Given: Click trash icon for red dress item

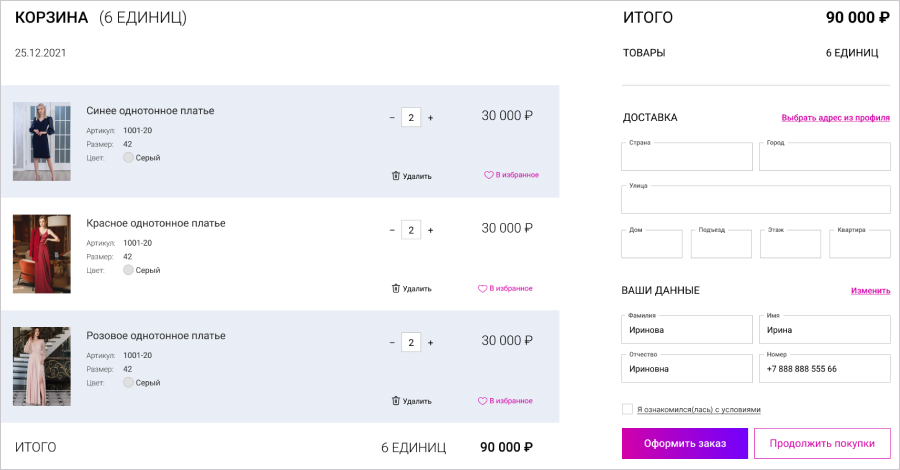Looking at the screenshot, I should [396, 288].
